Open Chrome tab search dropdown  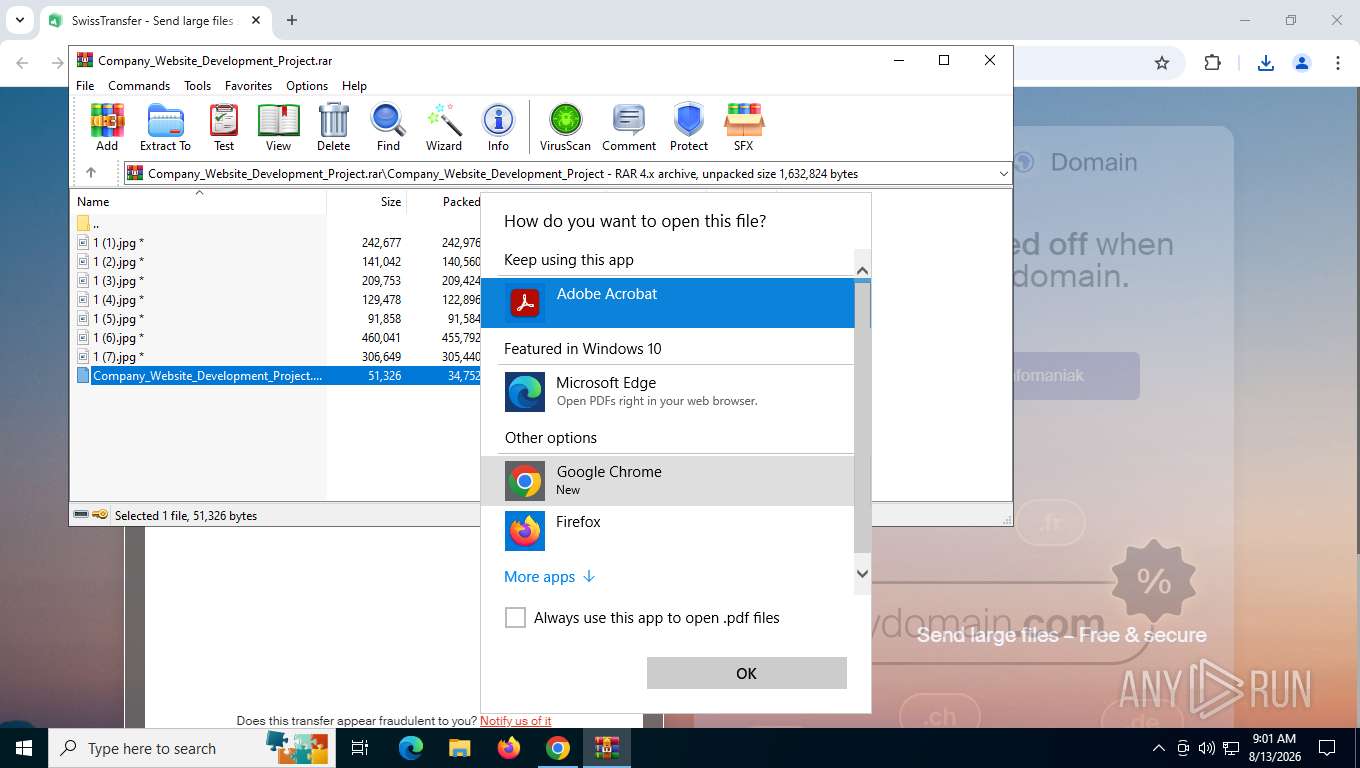tap(19, 20)
